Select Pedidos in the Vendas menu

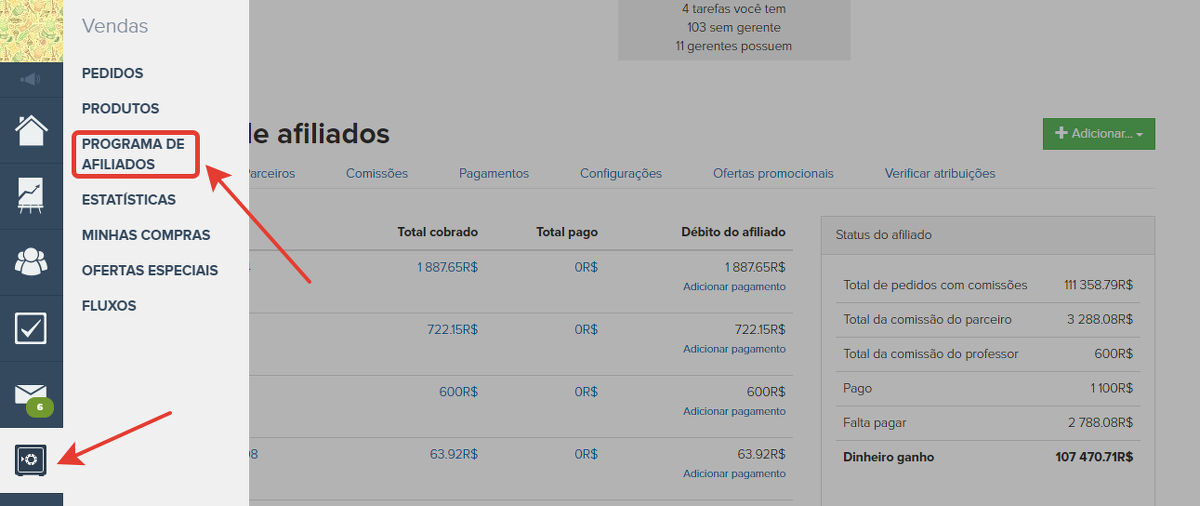[x=112, y=73]
